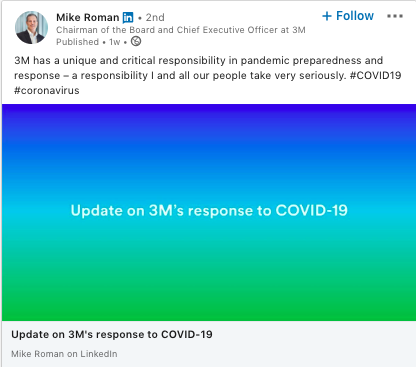Select the 2nd degree connection label
Image resolution: width=416 pixels, height=367 pixels.
coord(155,17)
